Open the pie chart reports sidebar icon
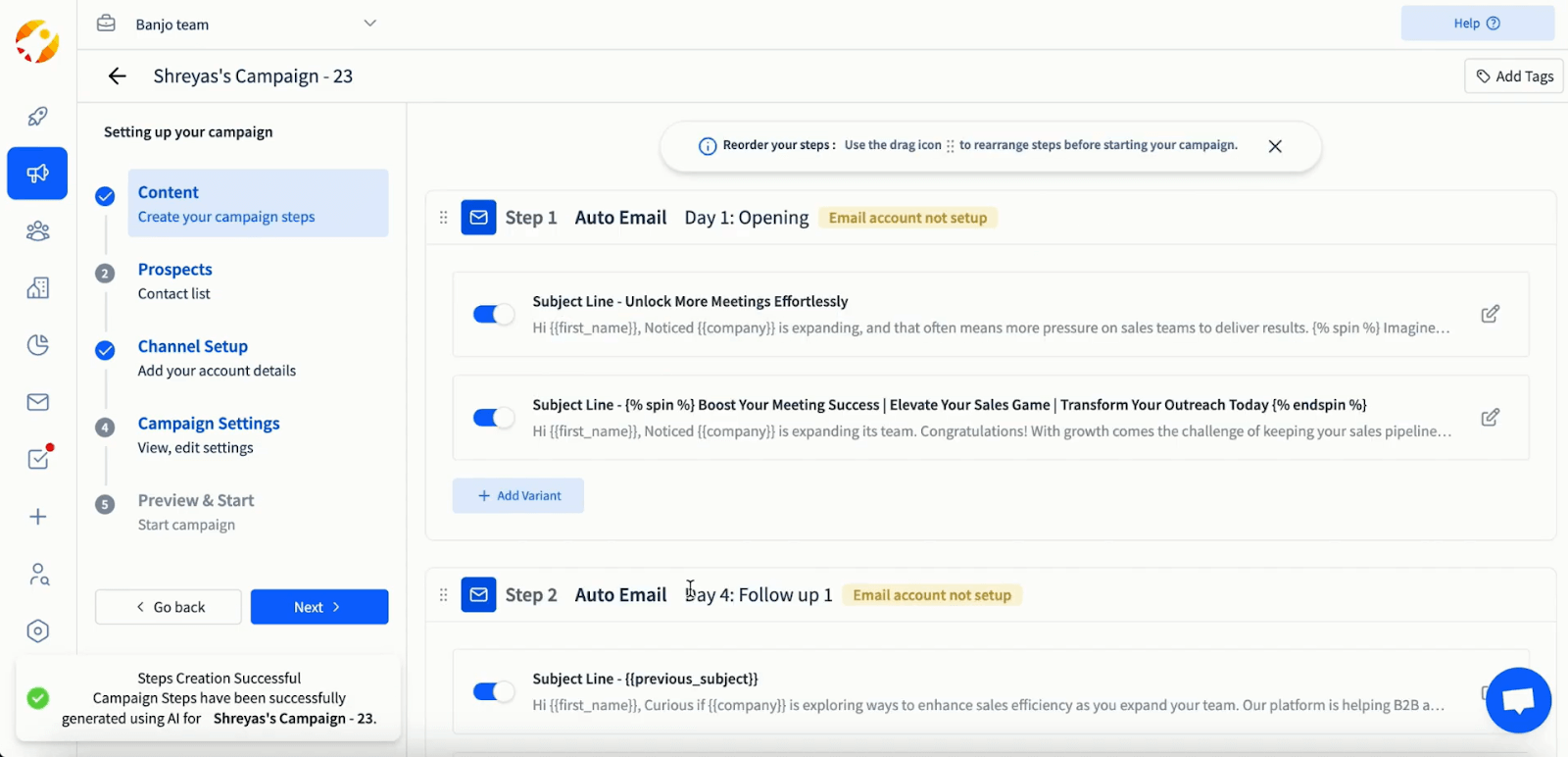The width and height of the screenshot is (1568, 757). tap(37, 345)
